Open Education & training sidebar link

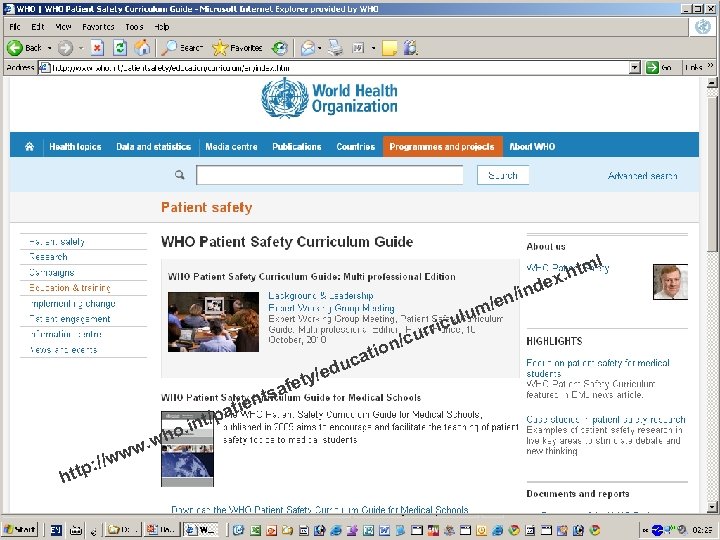click(x=70, y=288)
